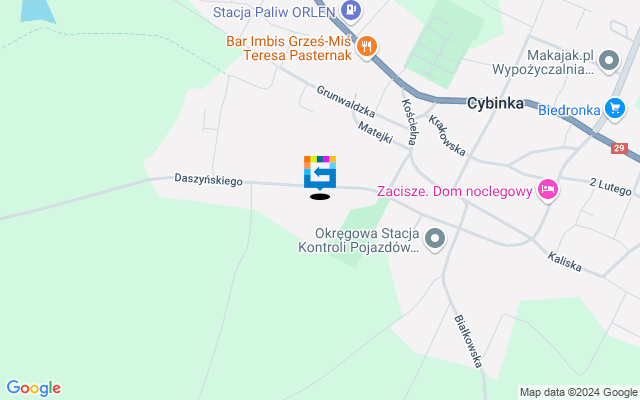Click the ORLEN gas station pin icon

351,10
